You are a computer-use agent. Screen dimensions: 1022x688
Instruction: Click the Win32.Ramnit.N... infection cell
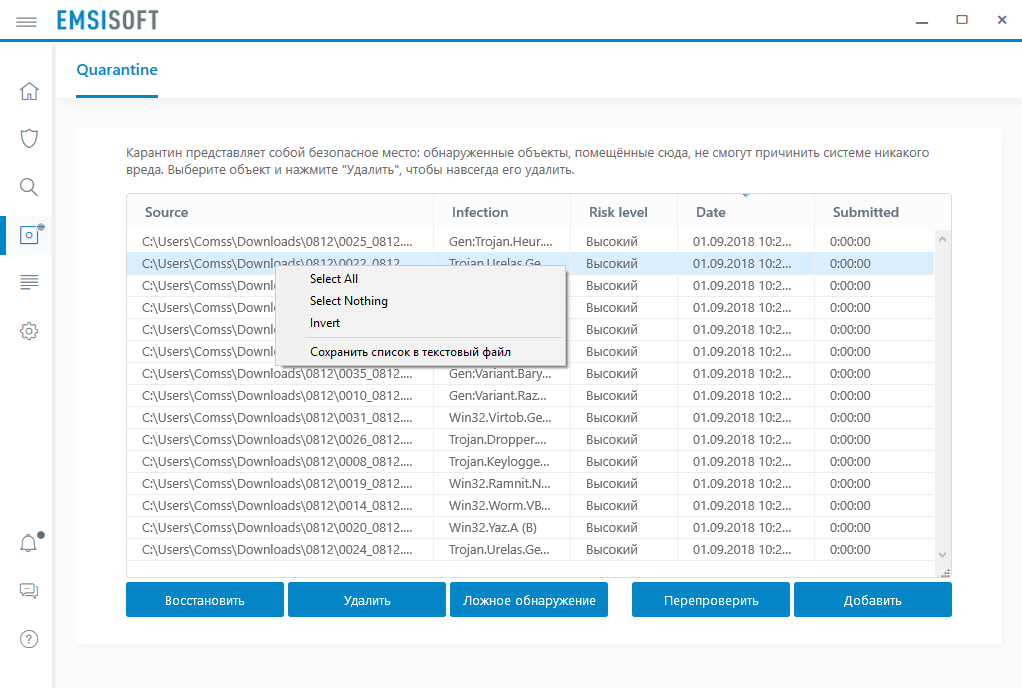point(500,484)
